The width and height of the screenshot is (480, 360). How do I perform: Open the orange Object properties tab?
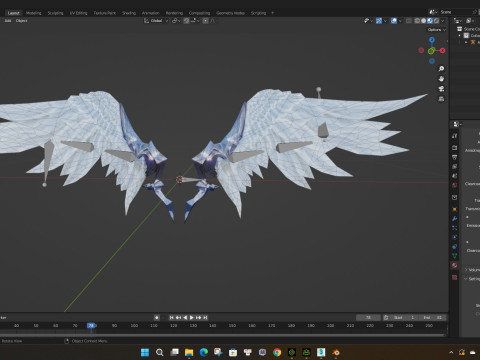454,209
